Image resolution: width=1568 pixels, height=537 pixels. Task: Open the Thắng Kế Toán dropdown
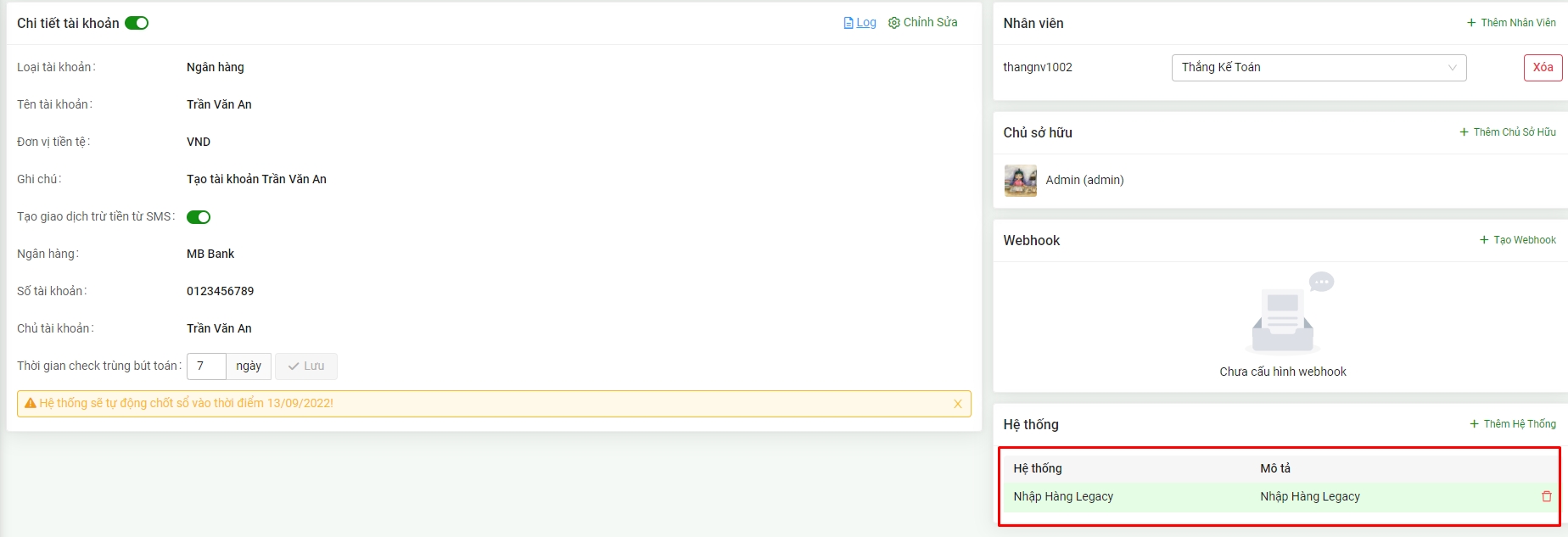[x=1318, y=68]
